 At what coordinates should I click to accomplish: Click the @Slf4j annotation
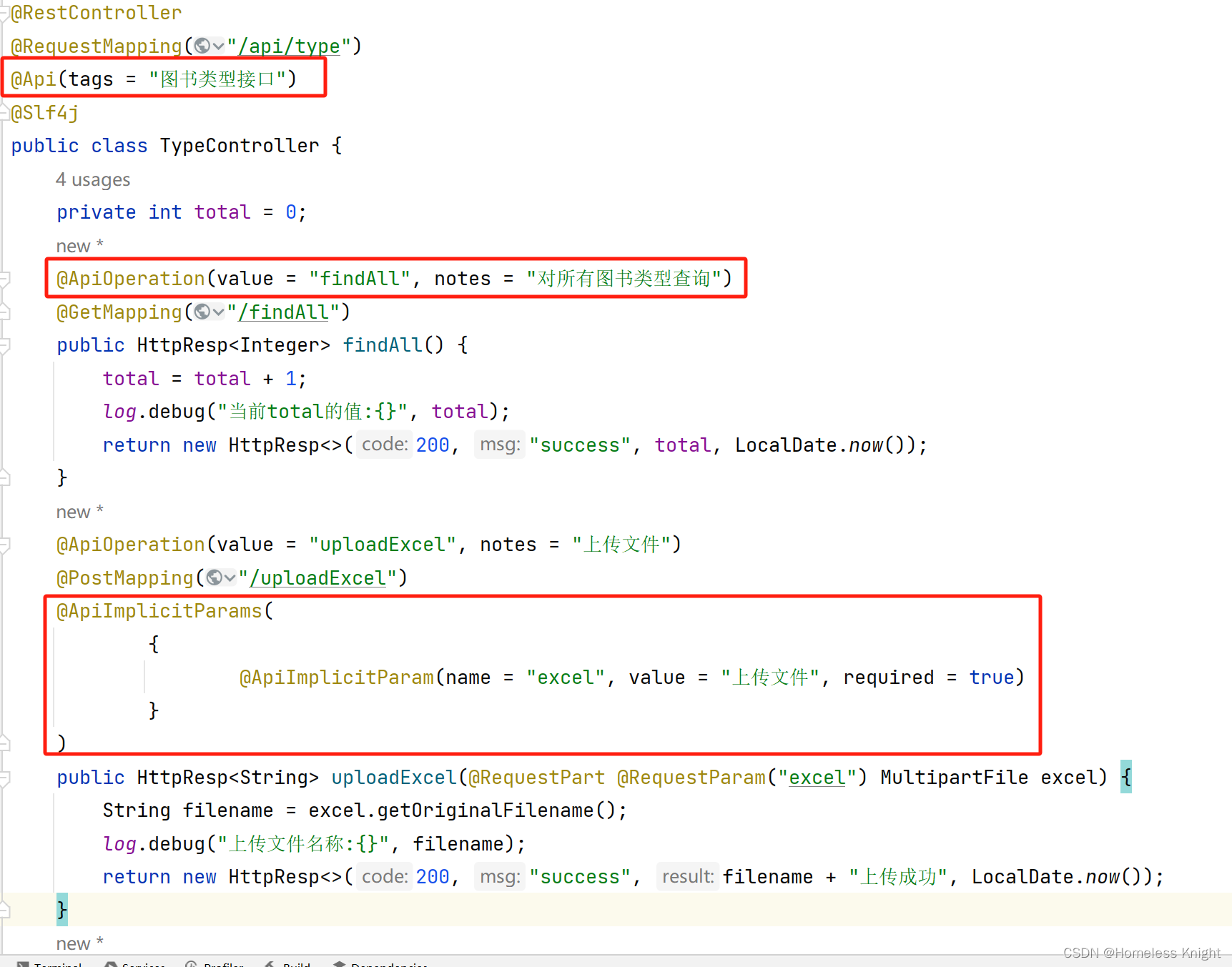pyautogui.click(x=45, y=113)
